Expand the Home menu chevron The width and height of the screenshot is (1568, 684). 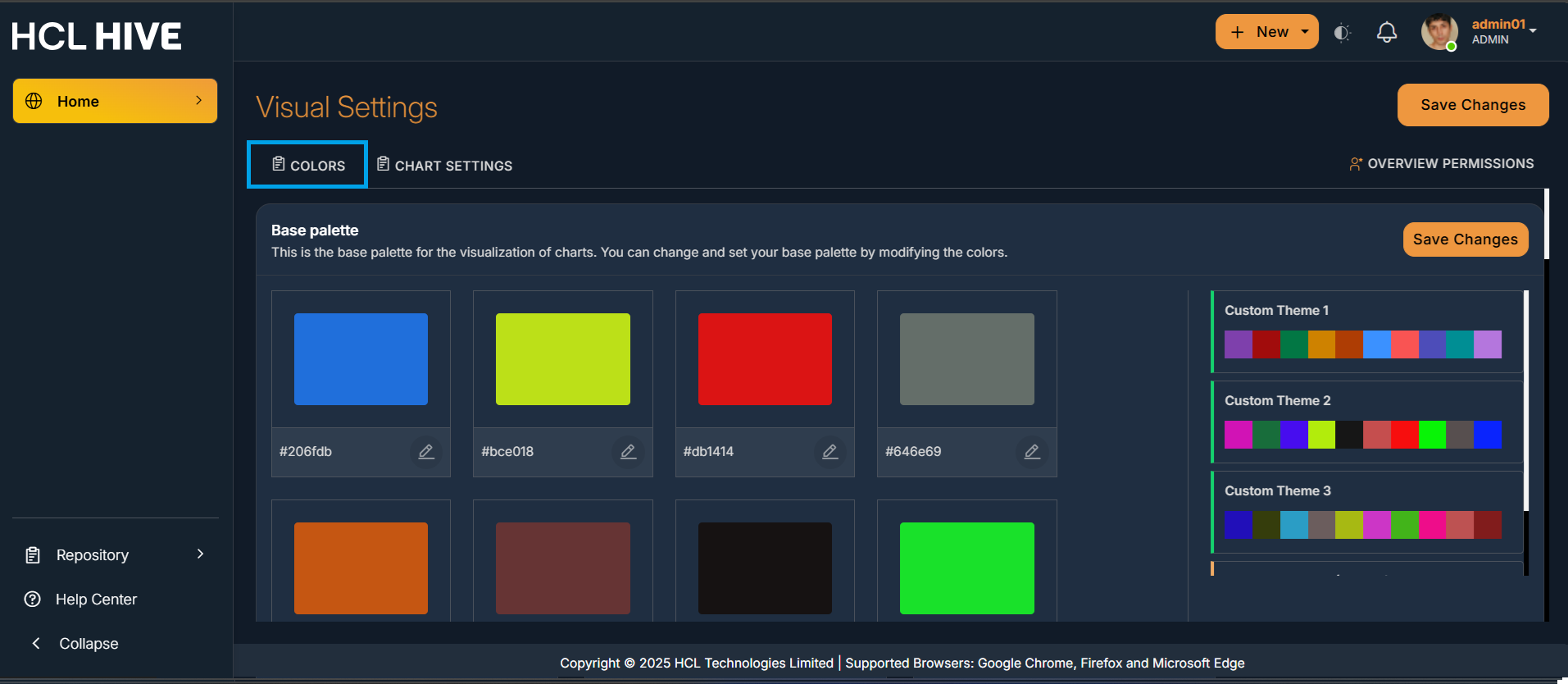(x=198, y=100)
